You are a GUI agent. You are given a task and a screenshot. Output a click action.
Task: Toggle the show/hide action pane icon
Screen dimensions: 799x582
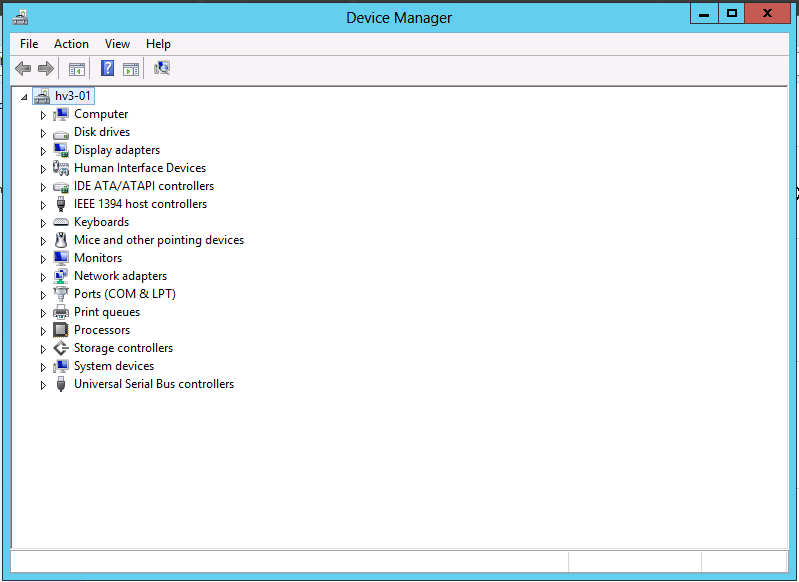click(x=131, y=68)
